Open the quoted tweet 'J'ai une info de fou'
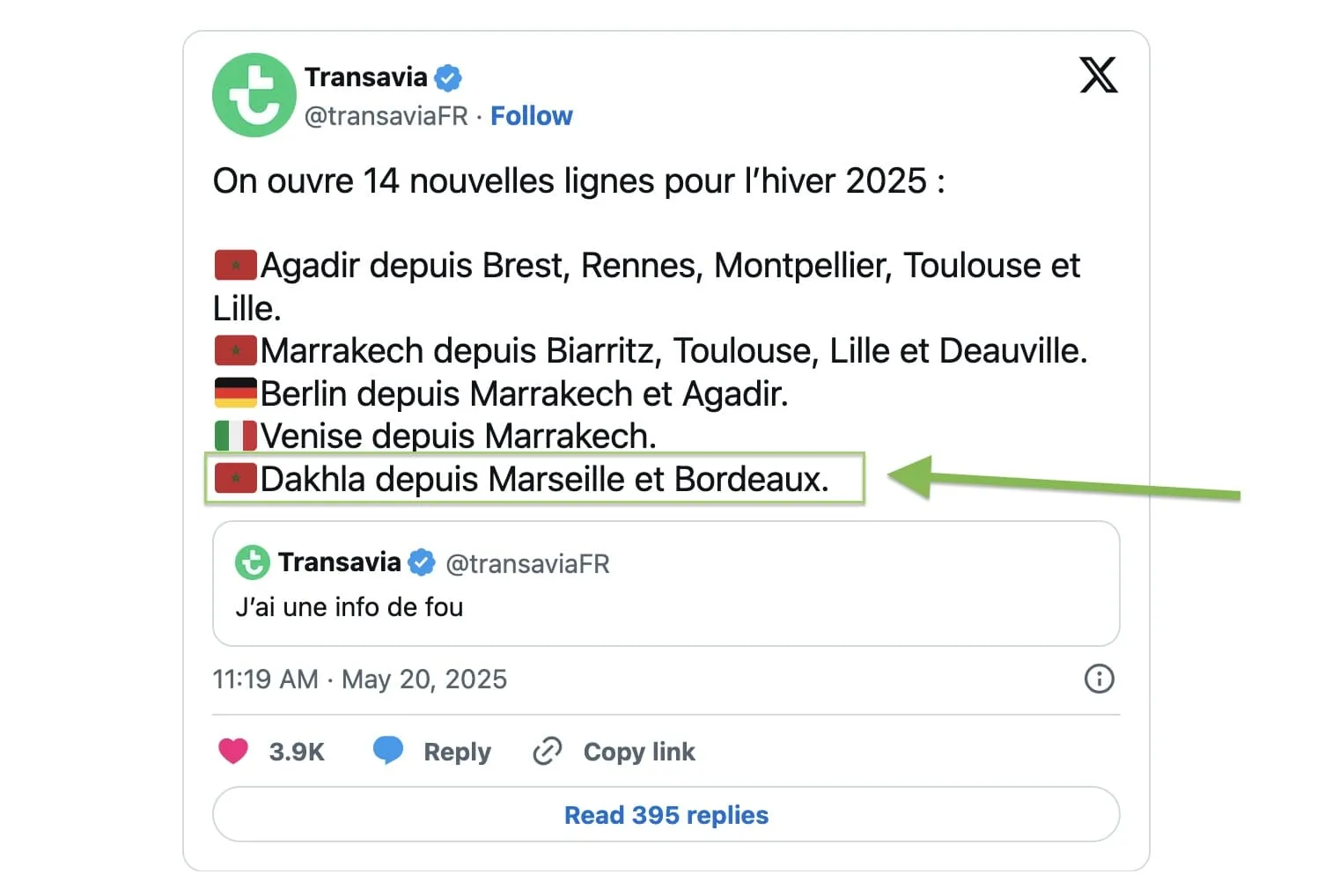Viewport: 1317px width, 896px height. pyautogui.click(x=666, y=584)
